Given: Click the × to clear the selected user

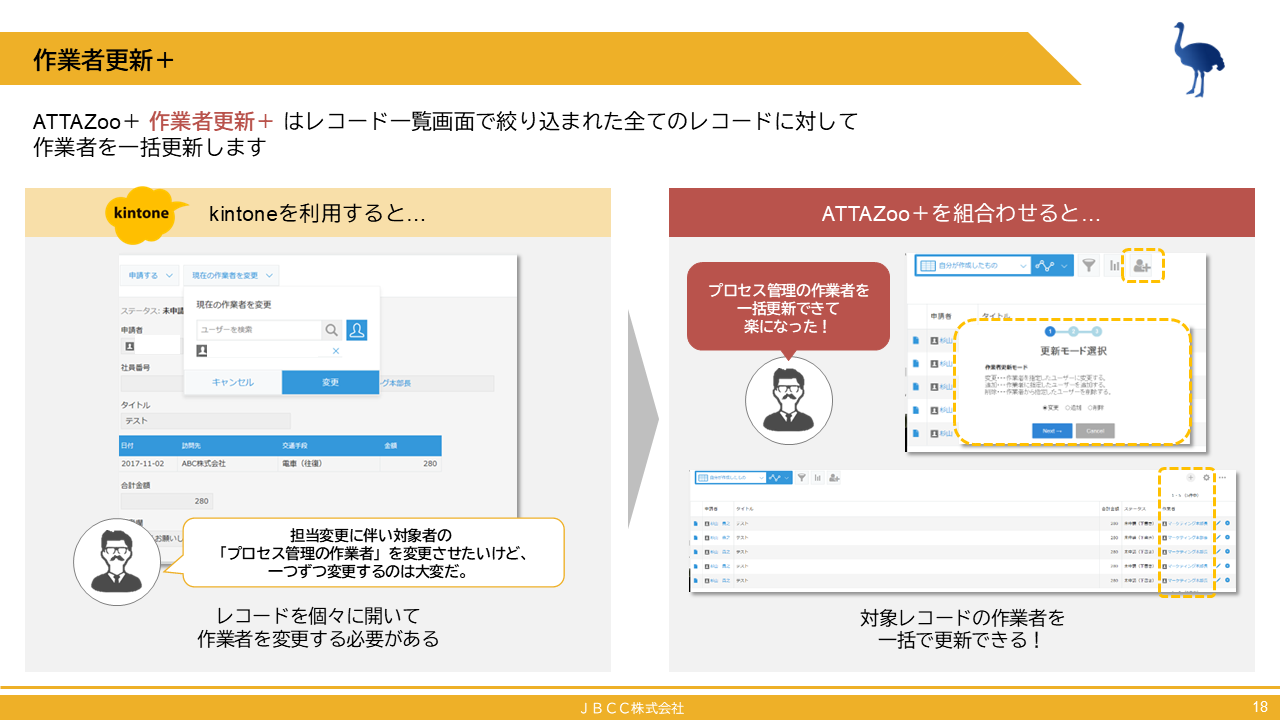Looking at the screenshot, I should pyautogui.click(x=336, y=351).
